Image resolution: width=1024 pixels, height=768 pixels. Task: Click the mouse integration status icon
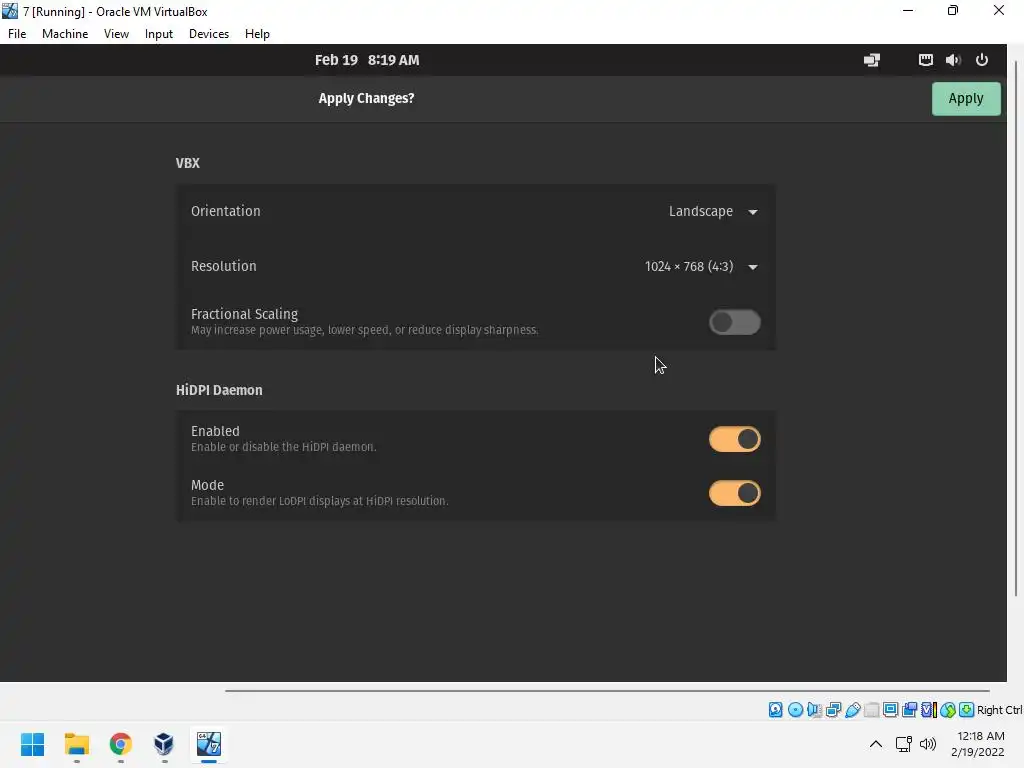(948, 710)
